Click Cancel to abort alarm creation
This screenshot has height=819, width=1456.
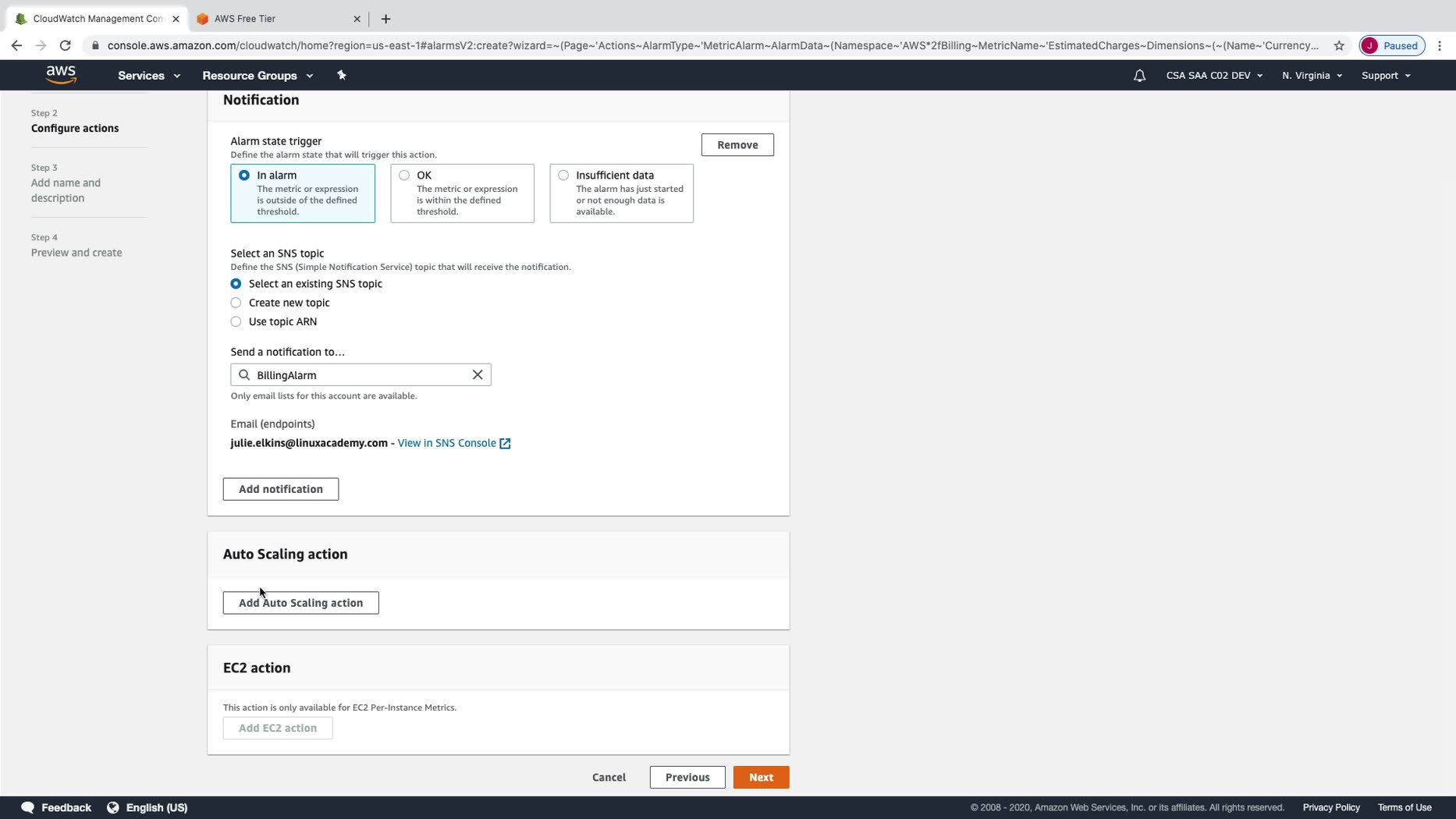pos(609,777)
